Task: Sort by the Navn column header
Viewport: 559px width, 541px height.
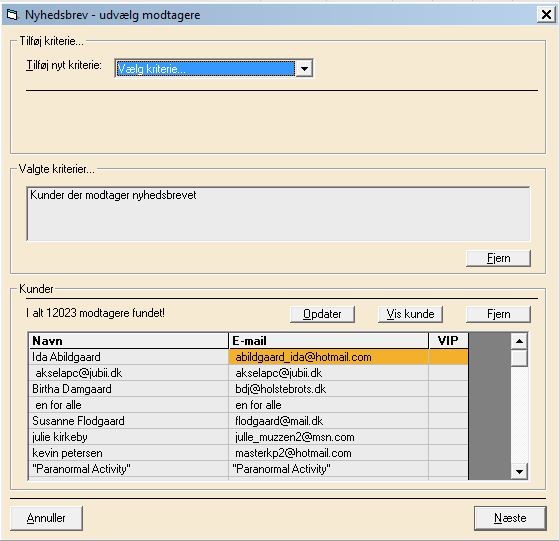Action: [128, 341]
